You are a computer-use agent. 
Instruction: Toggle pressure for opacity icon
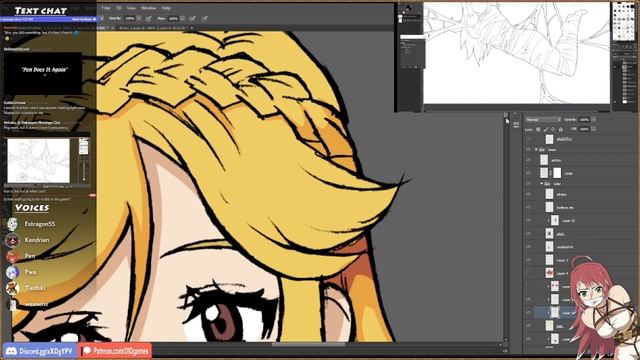pyautogui.click(x=149, y=18)
